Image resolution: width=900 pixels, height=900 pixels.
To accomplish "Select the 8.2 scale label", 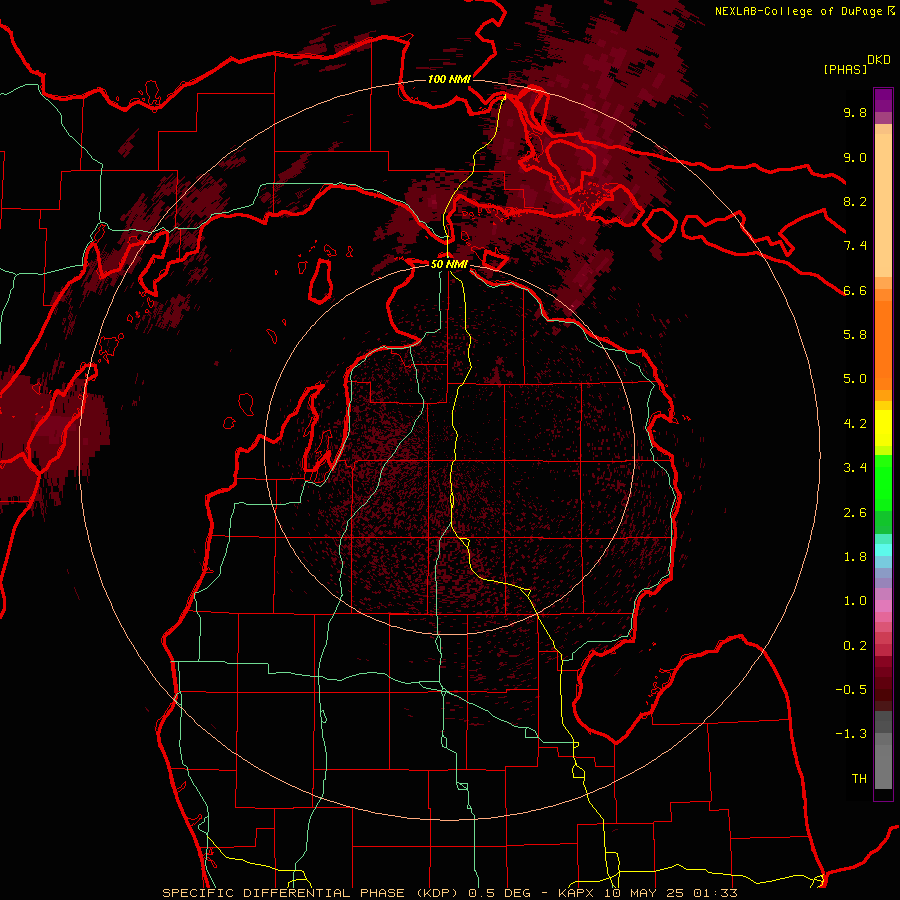I will (x=855, y=201).
